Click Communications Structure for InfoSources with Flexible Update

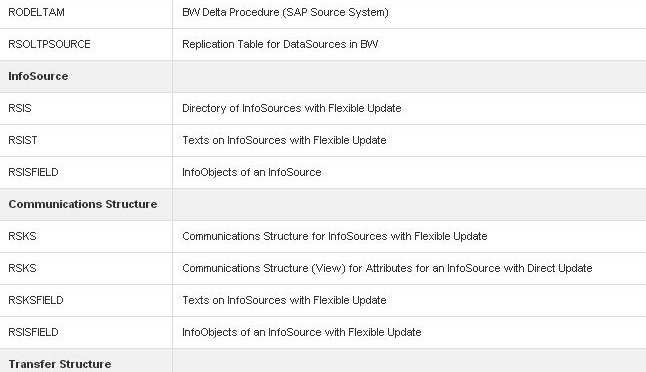point(335,236)
